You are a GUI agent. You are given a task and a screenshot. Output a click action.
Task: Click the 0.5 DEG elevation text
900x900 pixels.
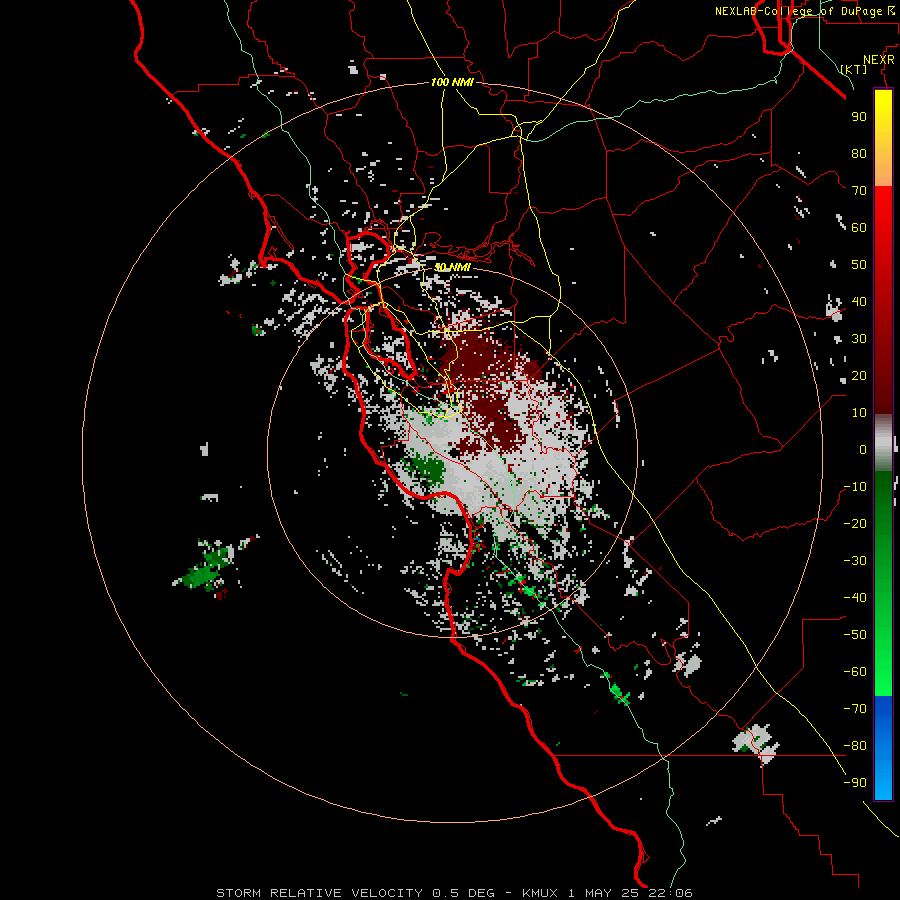[463, 893]
